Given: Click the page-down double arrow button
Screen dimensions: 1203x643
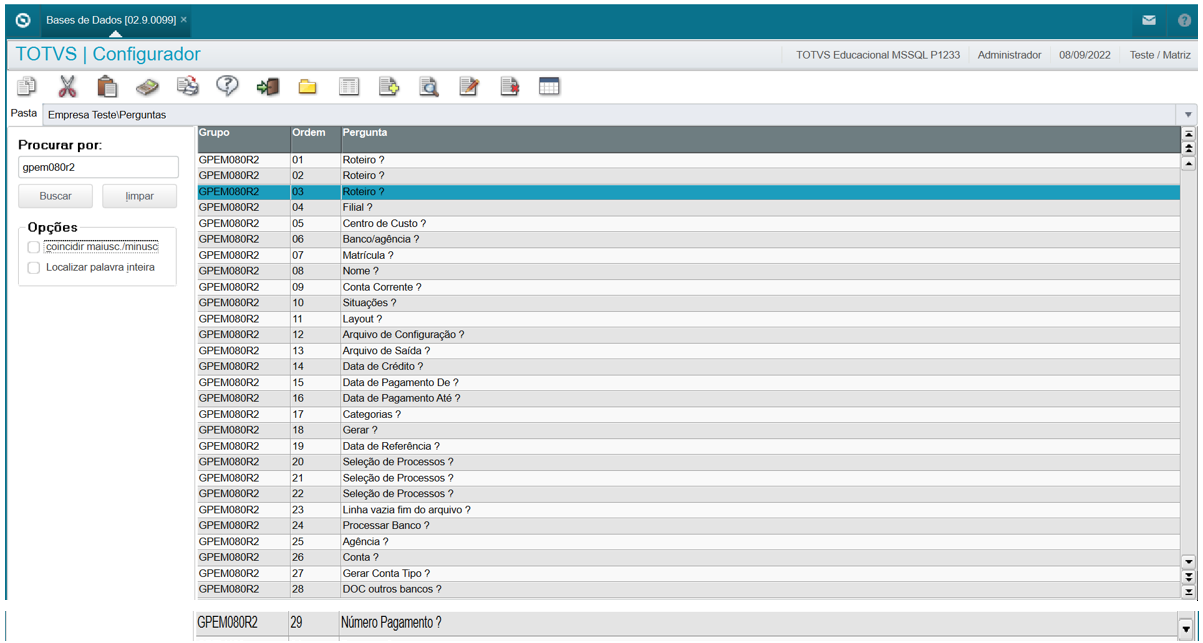Looking at the screenshot, I should point(1189,577).
